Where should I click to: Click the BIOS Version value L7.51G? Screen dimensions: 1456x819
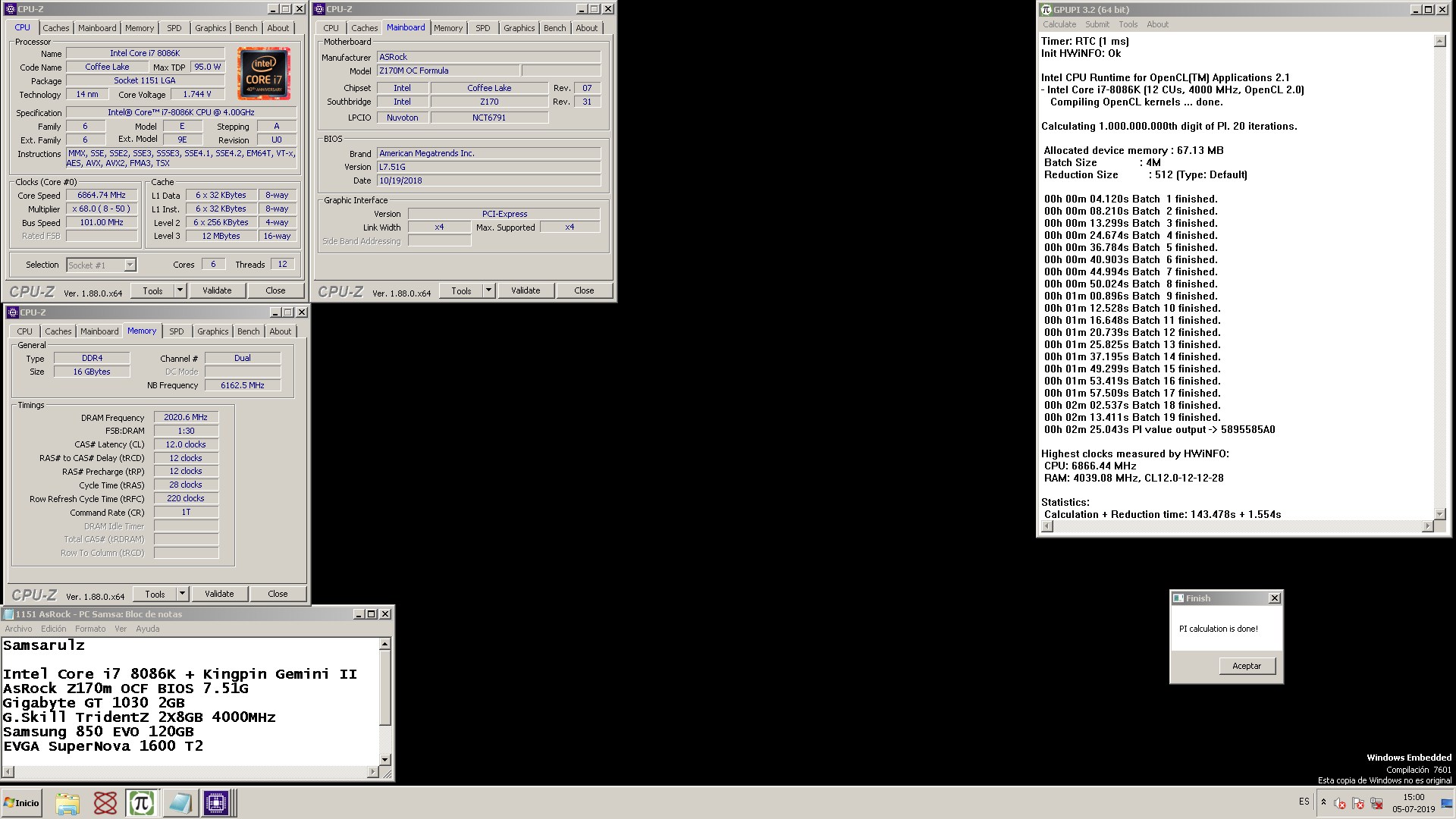489,167
